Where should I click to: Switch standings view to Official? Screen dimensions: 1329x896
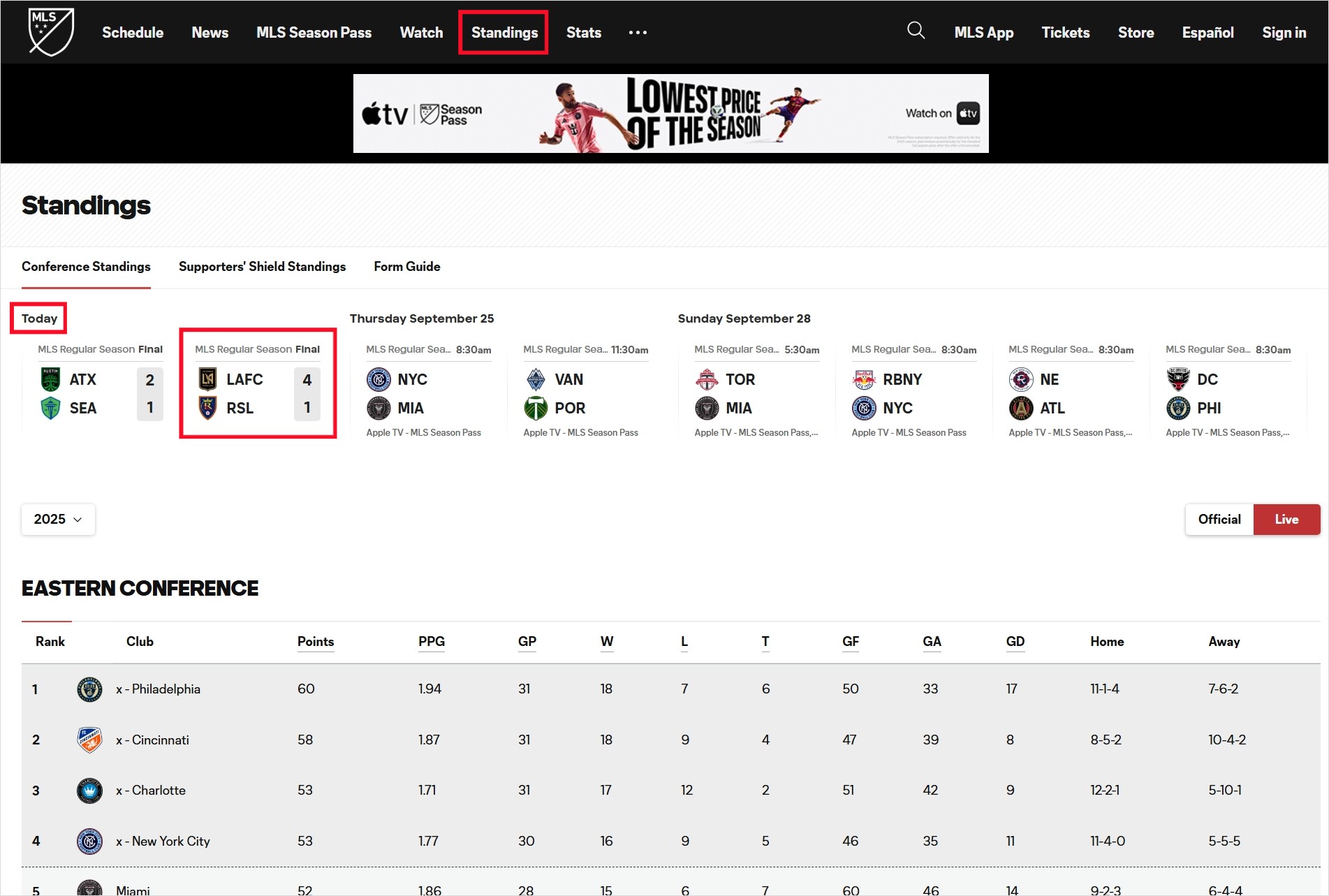click(1219, 519)
